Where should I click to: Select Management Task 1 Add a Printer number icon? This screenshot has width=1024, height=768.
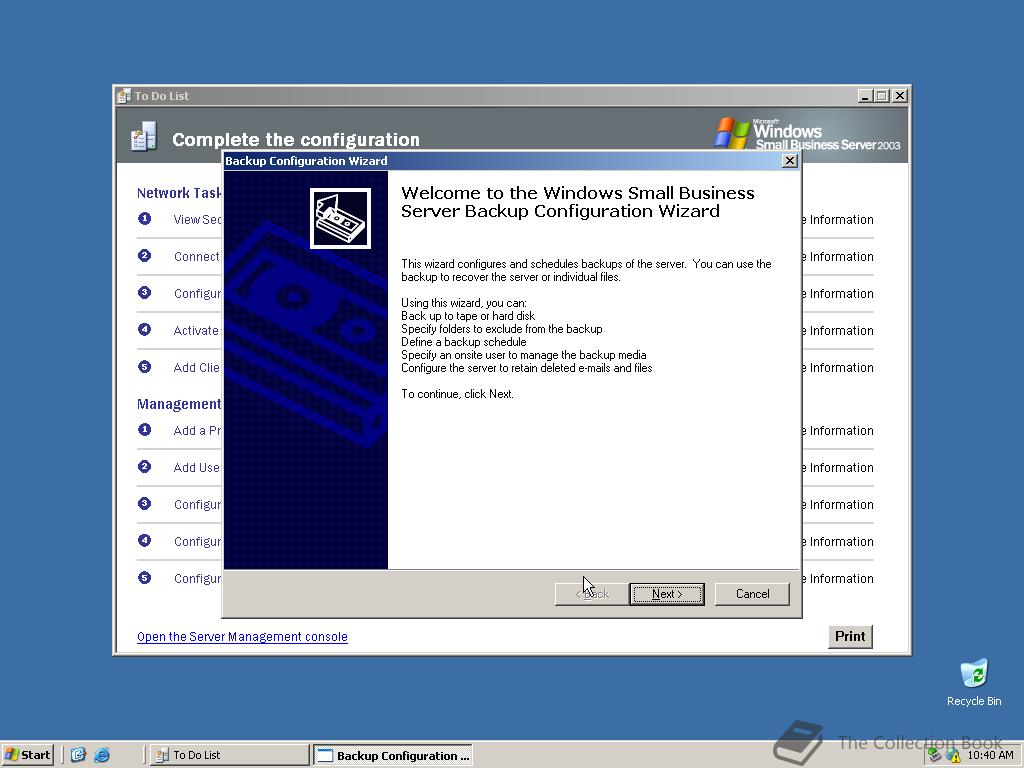[x=144, y=430]
